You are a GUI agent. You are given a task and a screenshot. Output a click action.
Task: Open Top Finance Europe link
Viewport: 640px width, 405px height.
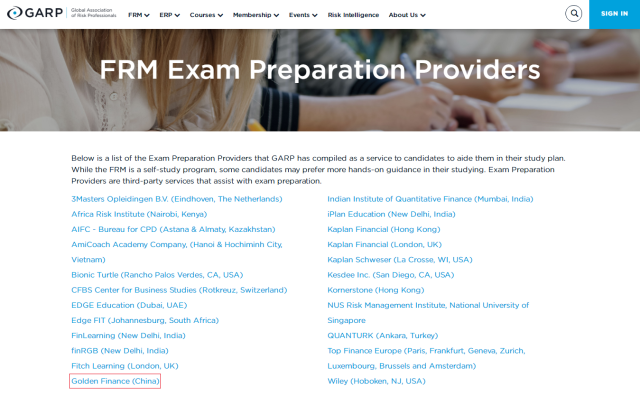426,358
